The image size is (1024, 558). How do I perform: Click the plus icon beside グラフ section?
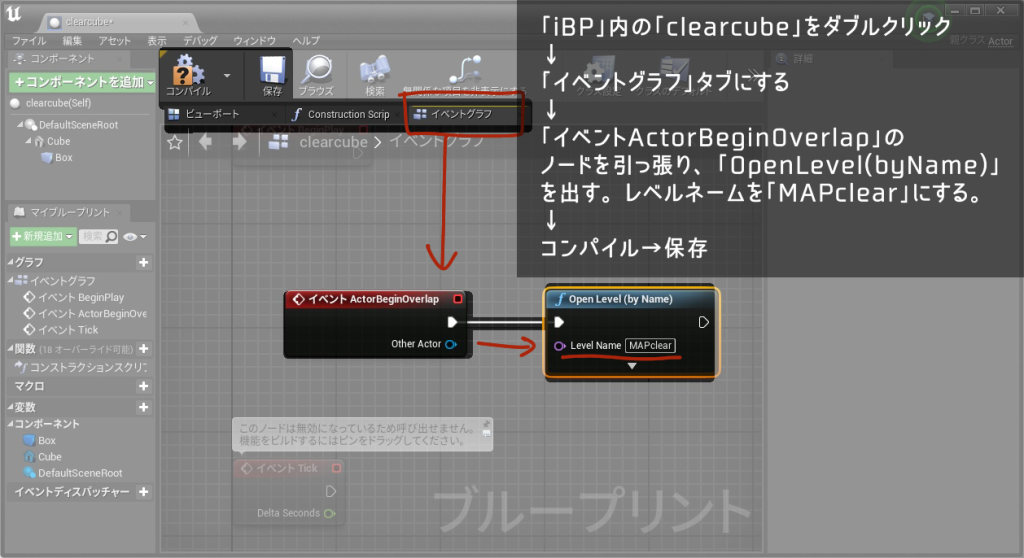point(143,262)
